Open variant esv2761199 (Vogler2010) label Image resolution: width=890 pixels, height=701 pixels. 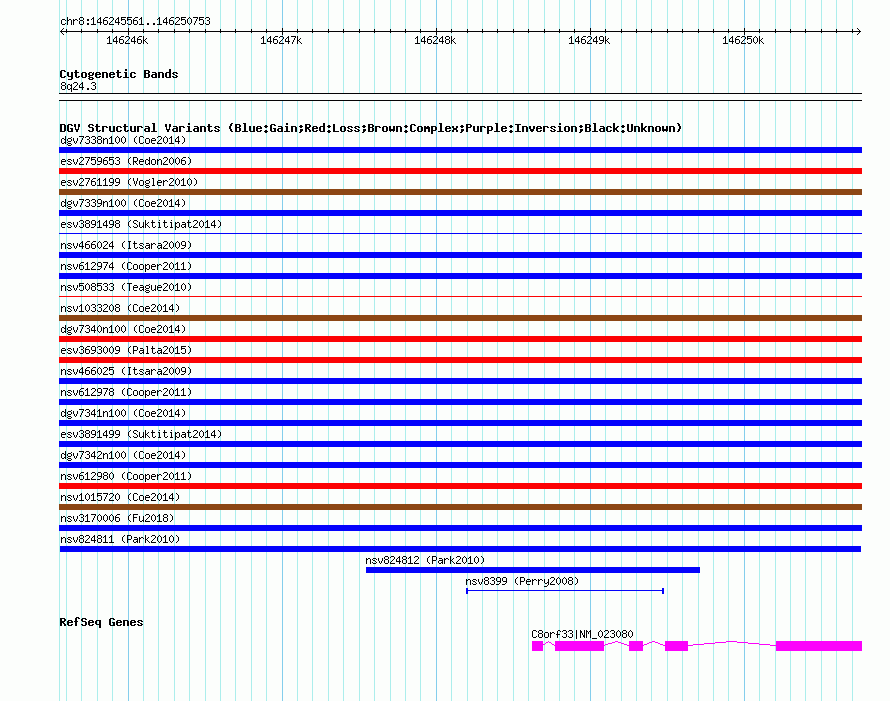coord(129,182)
